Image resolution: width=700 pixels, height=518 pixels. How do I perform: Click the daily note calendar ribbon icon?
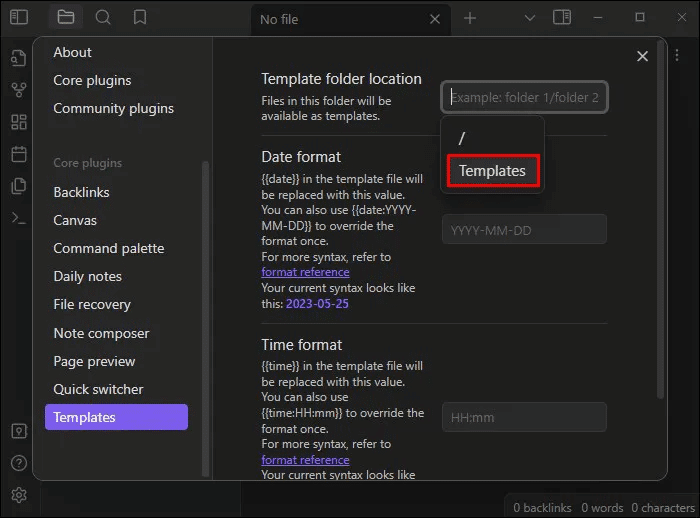[18, 154]
